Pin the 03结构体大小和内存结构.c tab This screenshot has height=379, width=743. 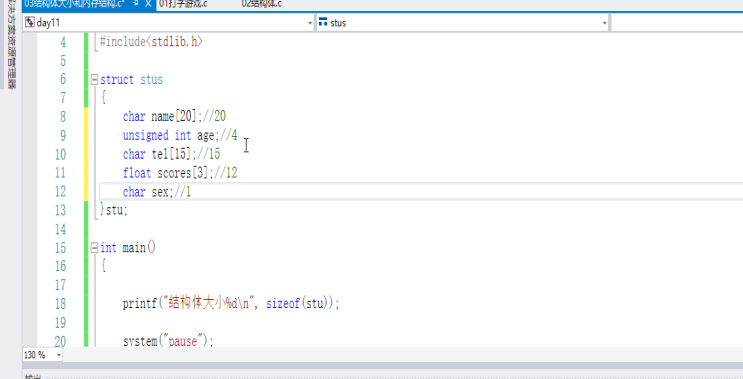136,3
